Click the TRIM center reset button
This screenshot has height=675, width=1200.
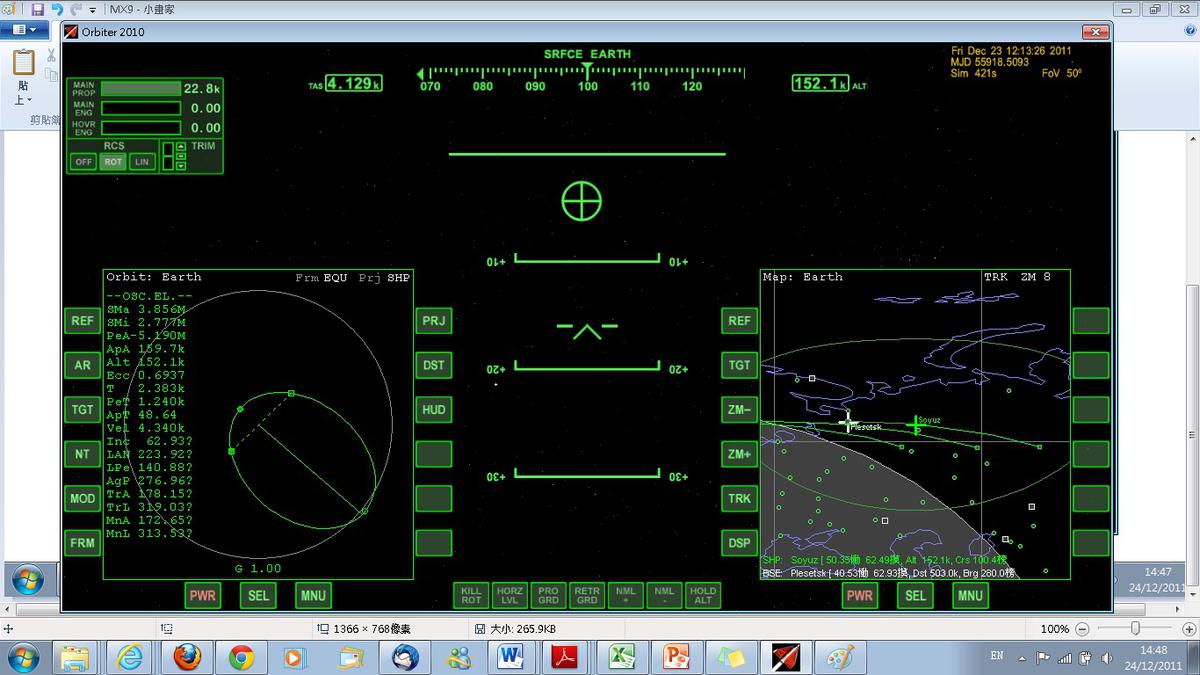click(x=181, y=156)
